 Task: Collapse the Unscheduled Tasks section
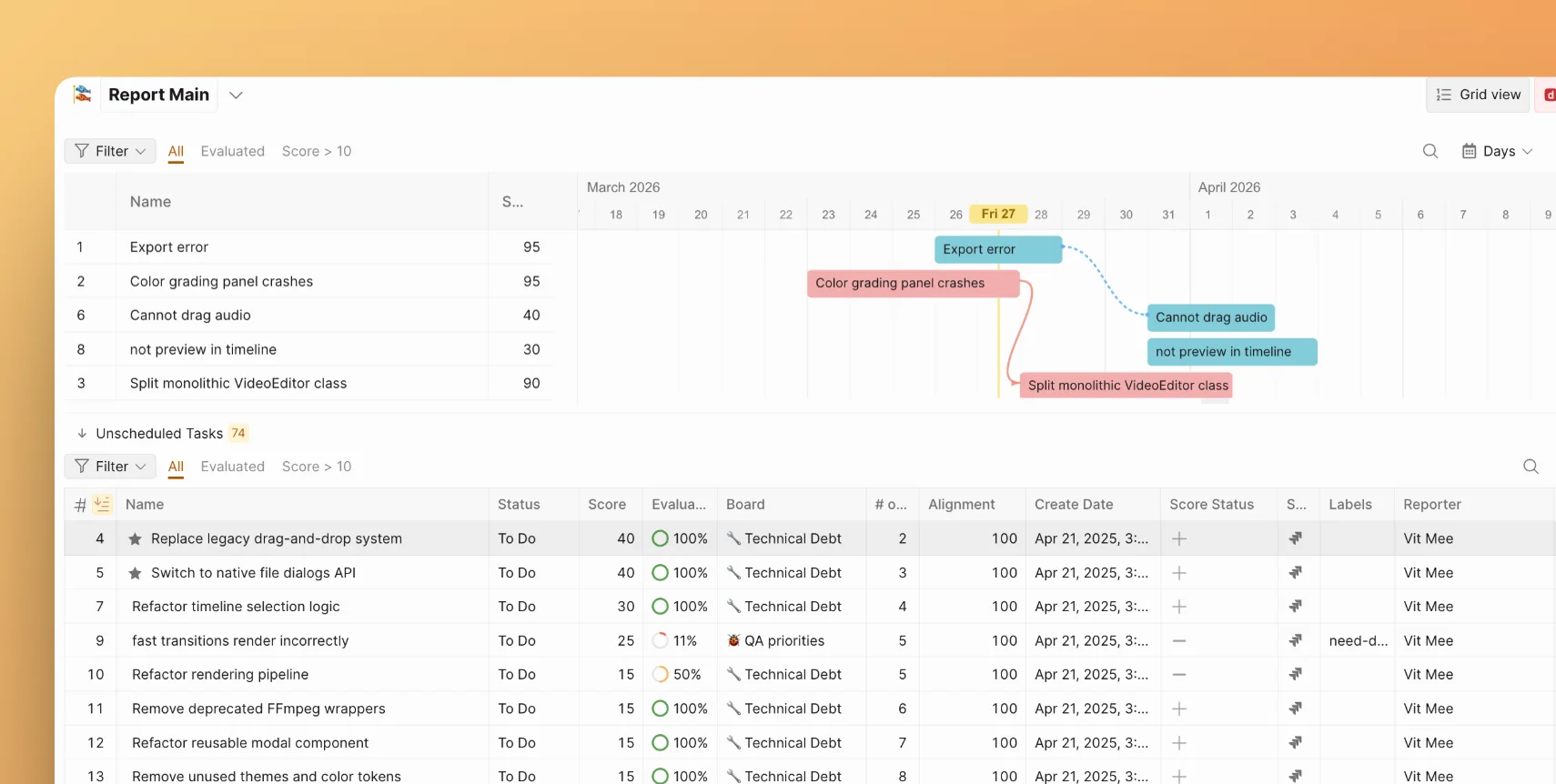[x=82, y=434]
